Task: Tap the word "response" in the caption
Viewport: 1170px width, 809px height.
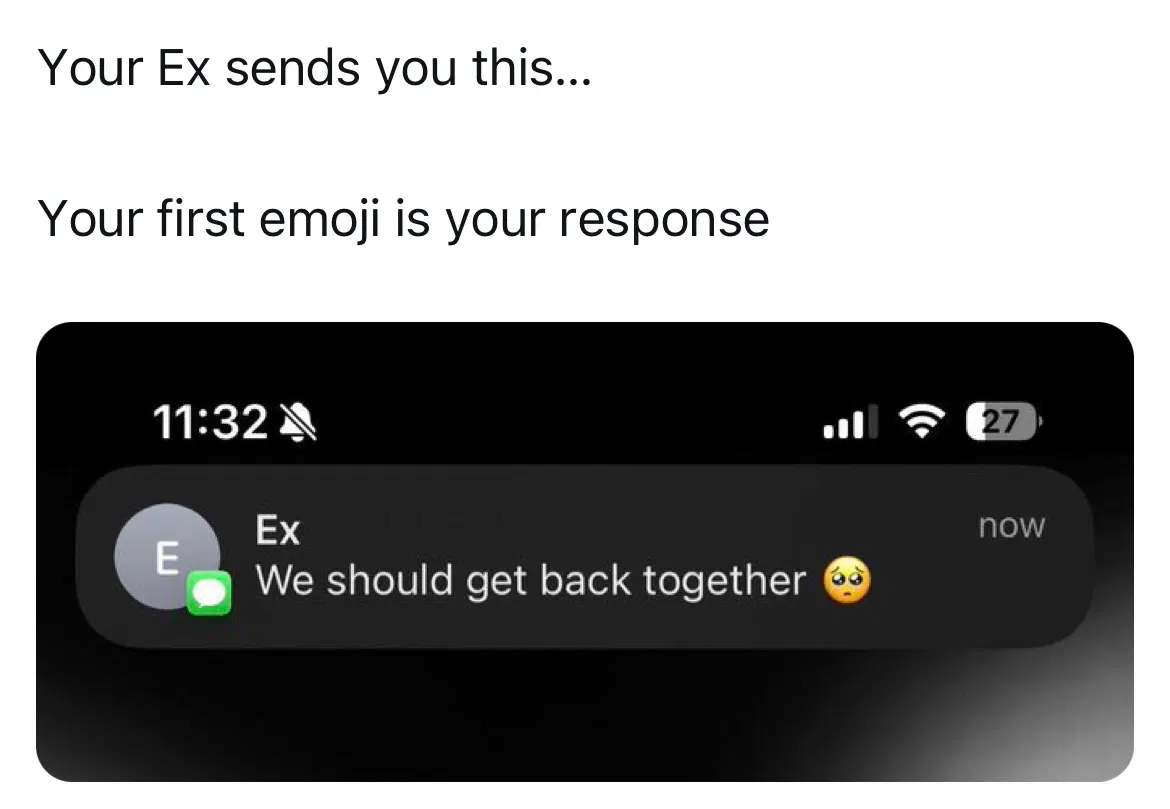Action: tap(663, 220)
